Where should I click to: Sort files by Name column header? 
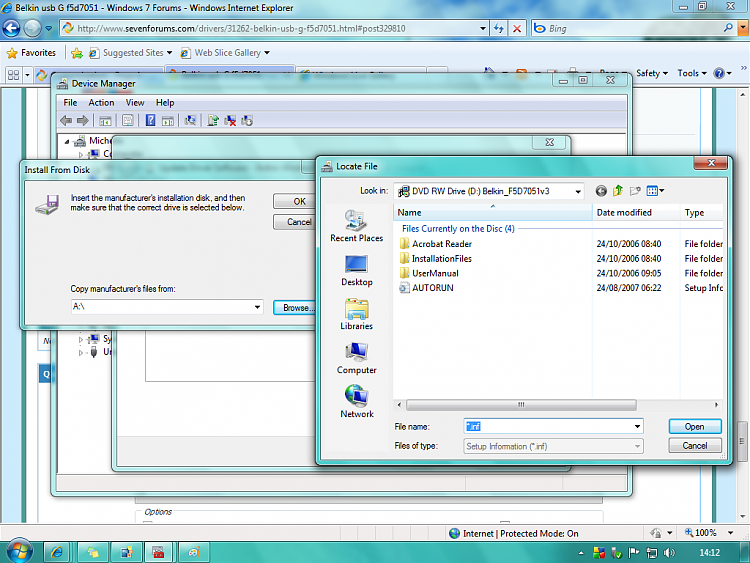tap(492, 213)
